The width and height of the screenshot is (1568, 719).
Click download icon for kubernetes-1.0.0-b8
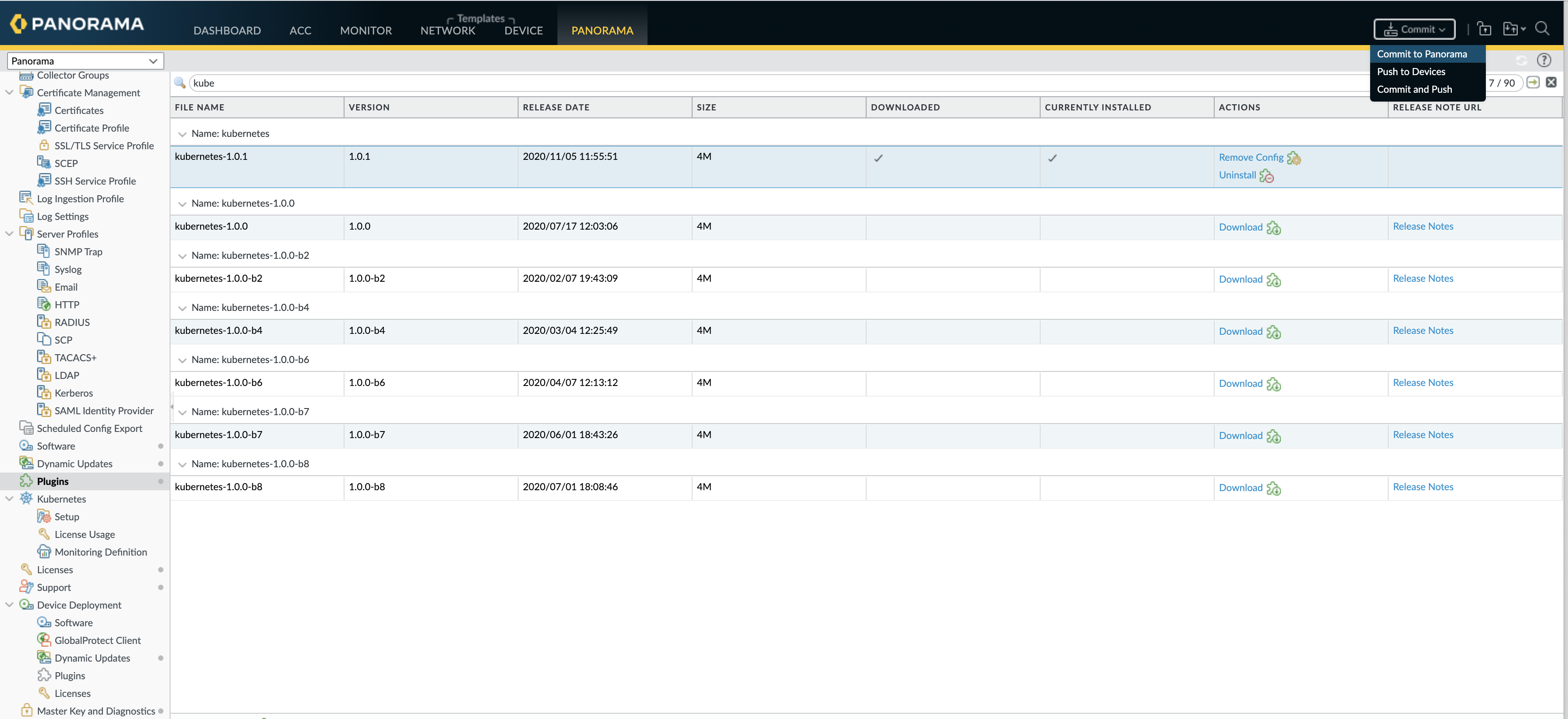(1273, 488)
